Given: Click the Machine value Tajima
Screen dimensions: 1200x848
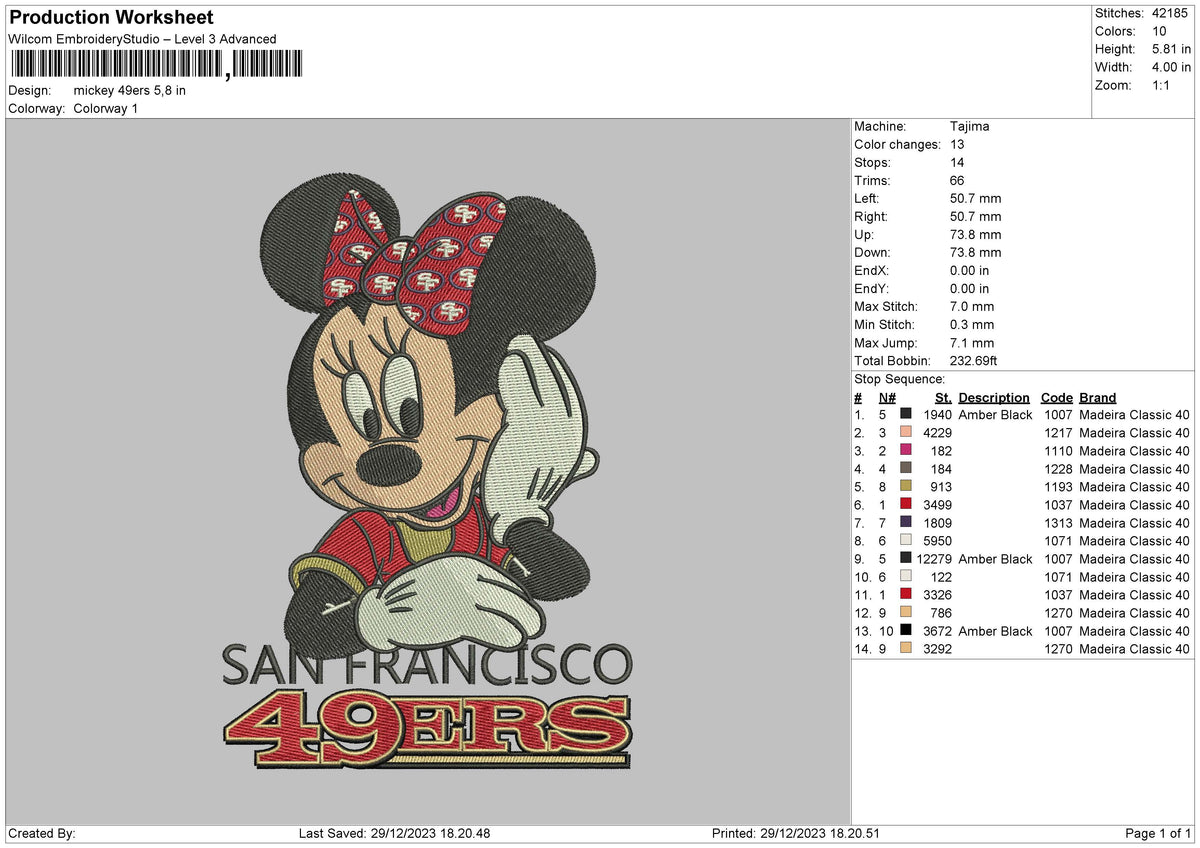Looking at the screenshot, I should click(x=970, y=126).
